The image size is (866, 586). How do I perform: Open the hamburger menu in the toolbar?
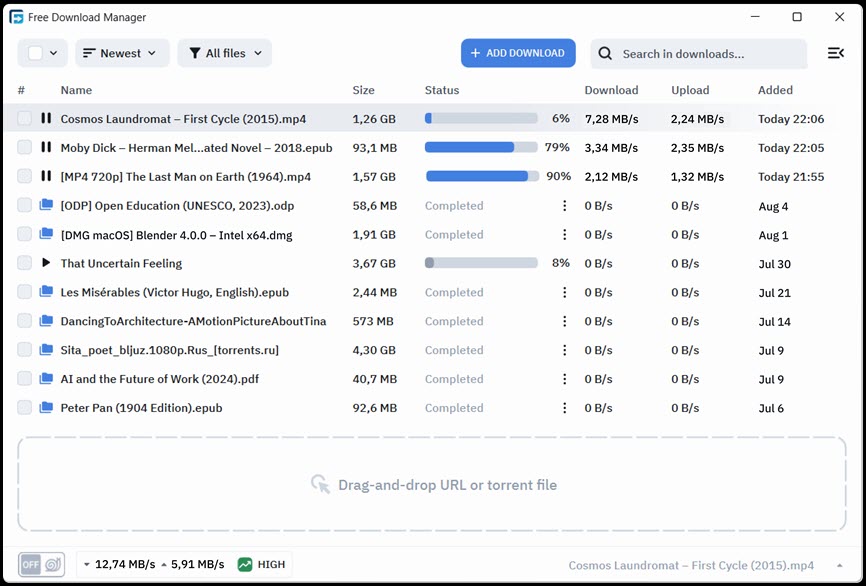coord(836,53)
